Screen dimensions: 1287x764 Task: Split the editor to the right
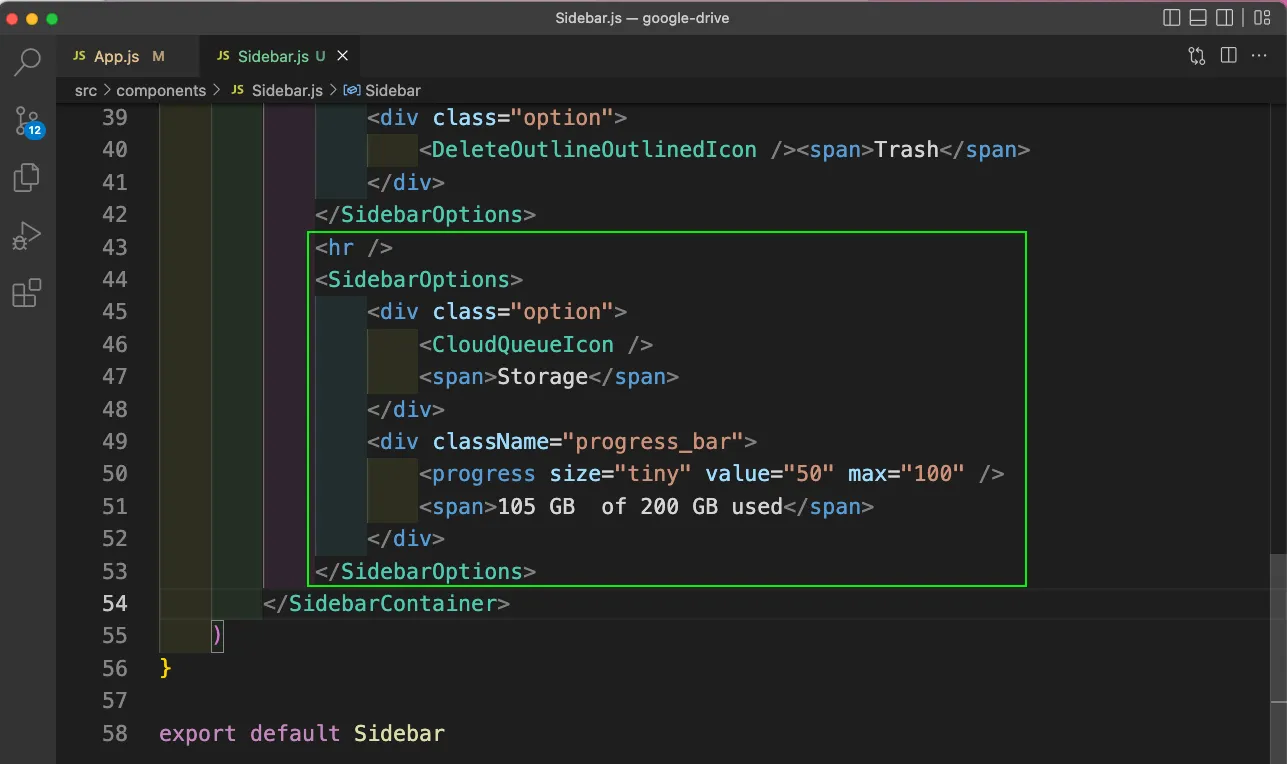(x=1229, y=56)
